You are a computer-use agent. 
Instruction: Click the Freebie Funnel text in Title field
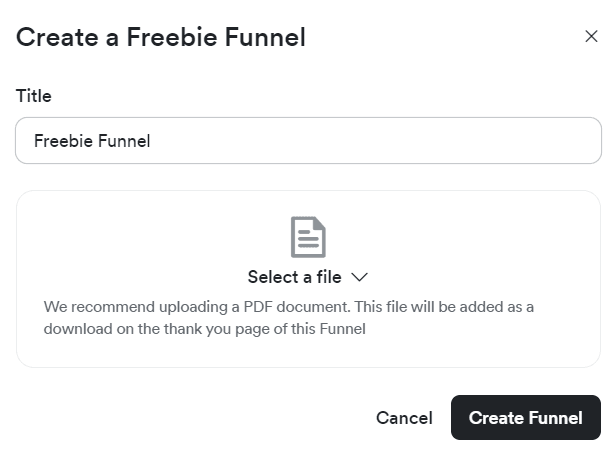pos(92,141)
